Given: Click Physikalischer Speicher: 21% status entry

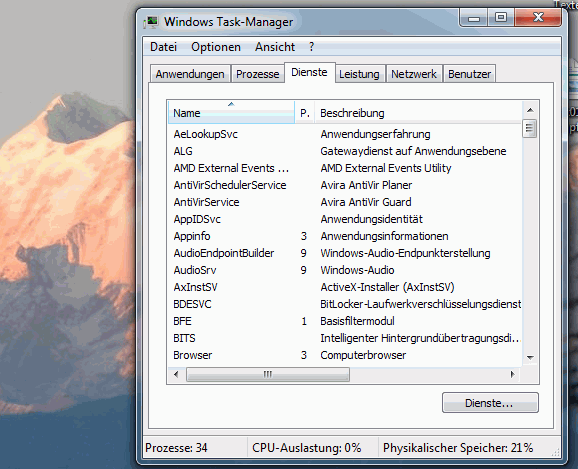Looking at the screenshot, I should click(458, 448).
